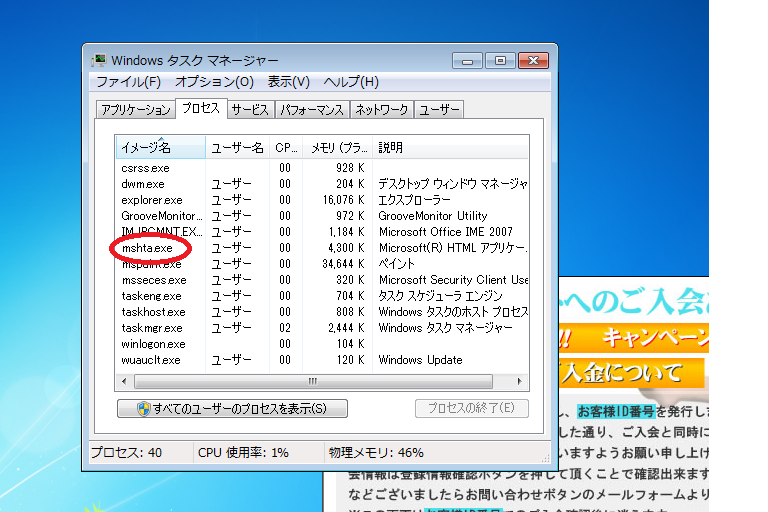Select the winlogon.exe process
768x512 pixels.
322,344
